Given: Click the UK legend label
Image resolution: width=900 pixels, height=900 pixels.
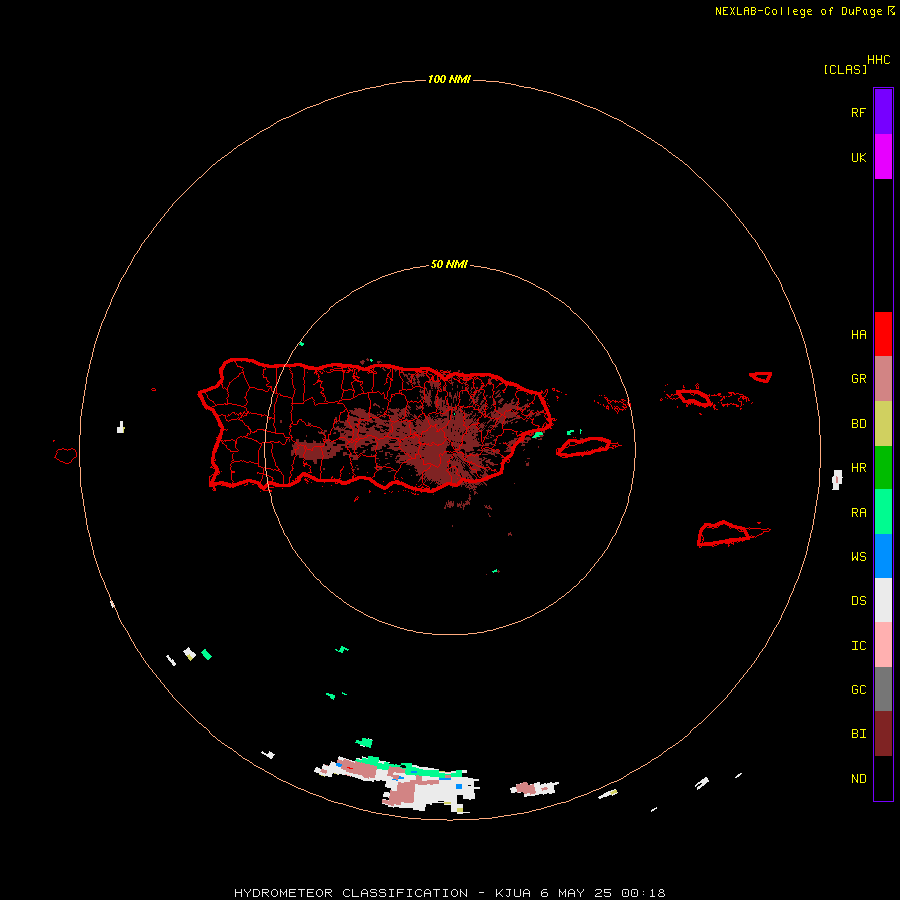Looking at the screenshot, I should tap(858, 157).
